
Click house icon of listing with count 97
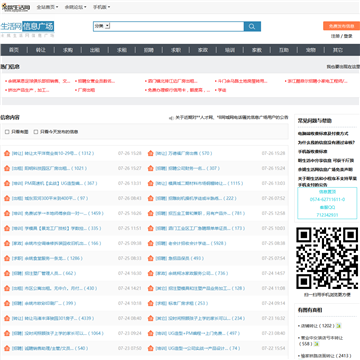click(7, 198)
